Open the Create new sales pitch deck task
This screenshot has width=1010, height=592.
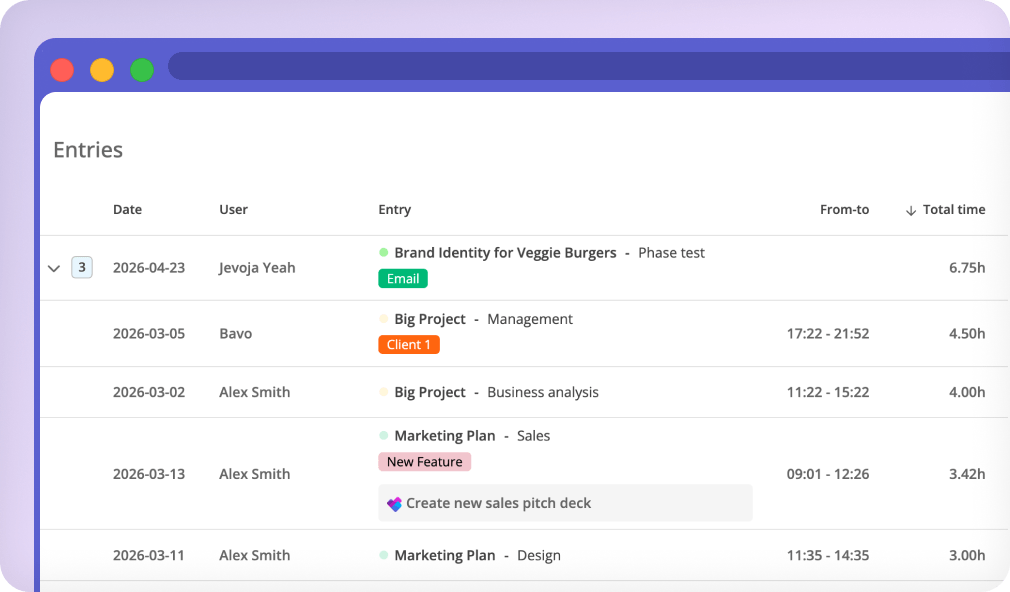565,503
